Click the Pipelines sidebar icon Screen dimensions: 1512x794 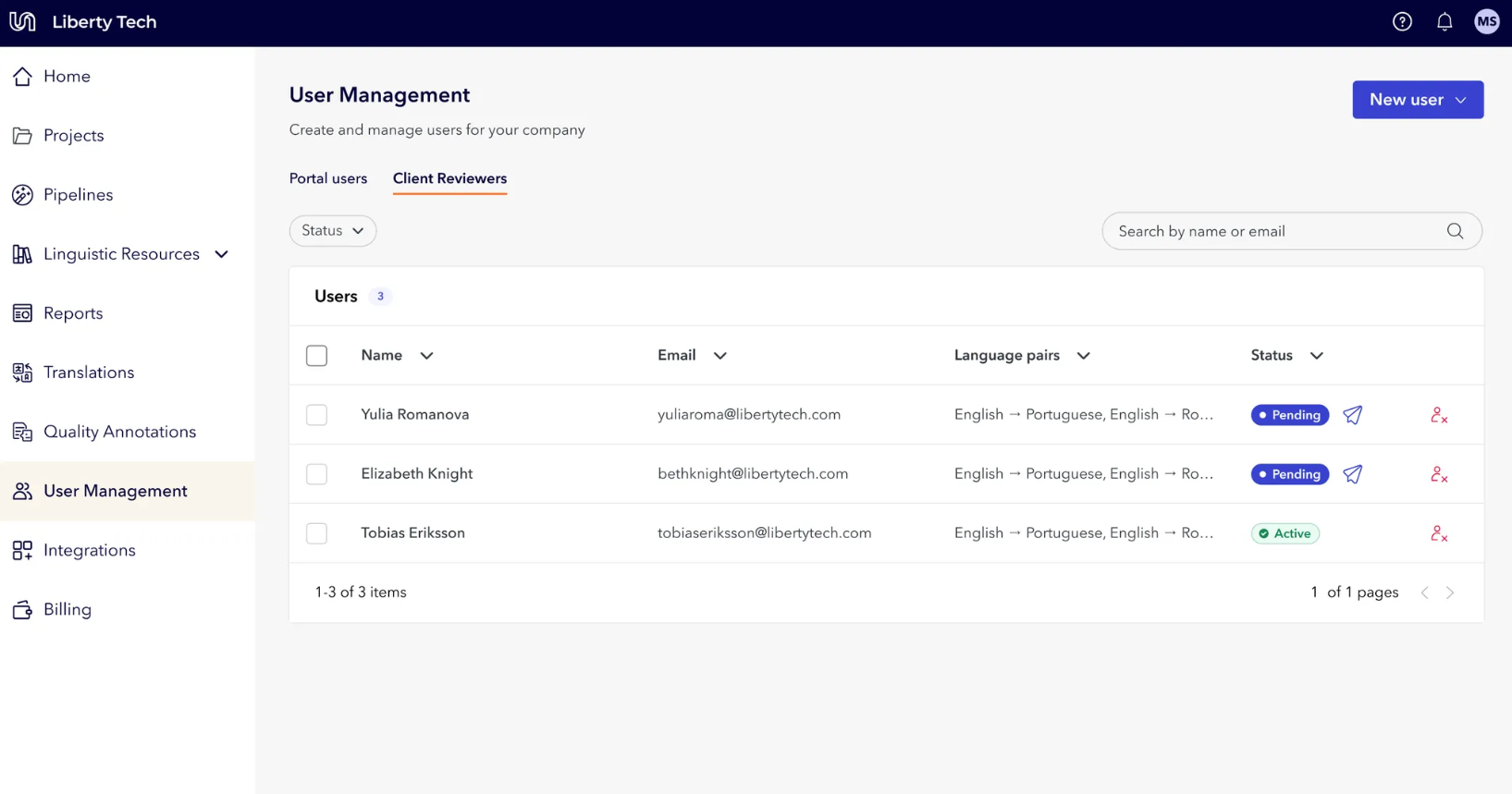22,195
